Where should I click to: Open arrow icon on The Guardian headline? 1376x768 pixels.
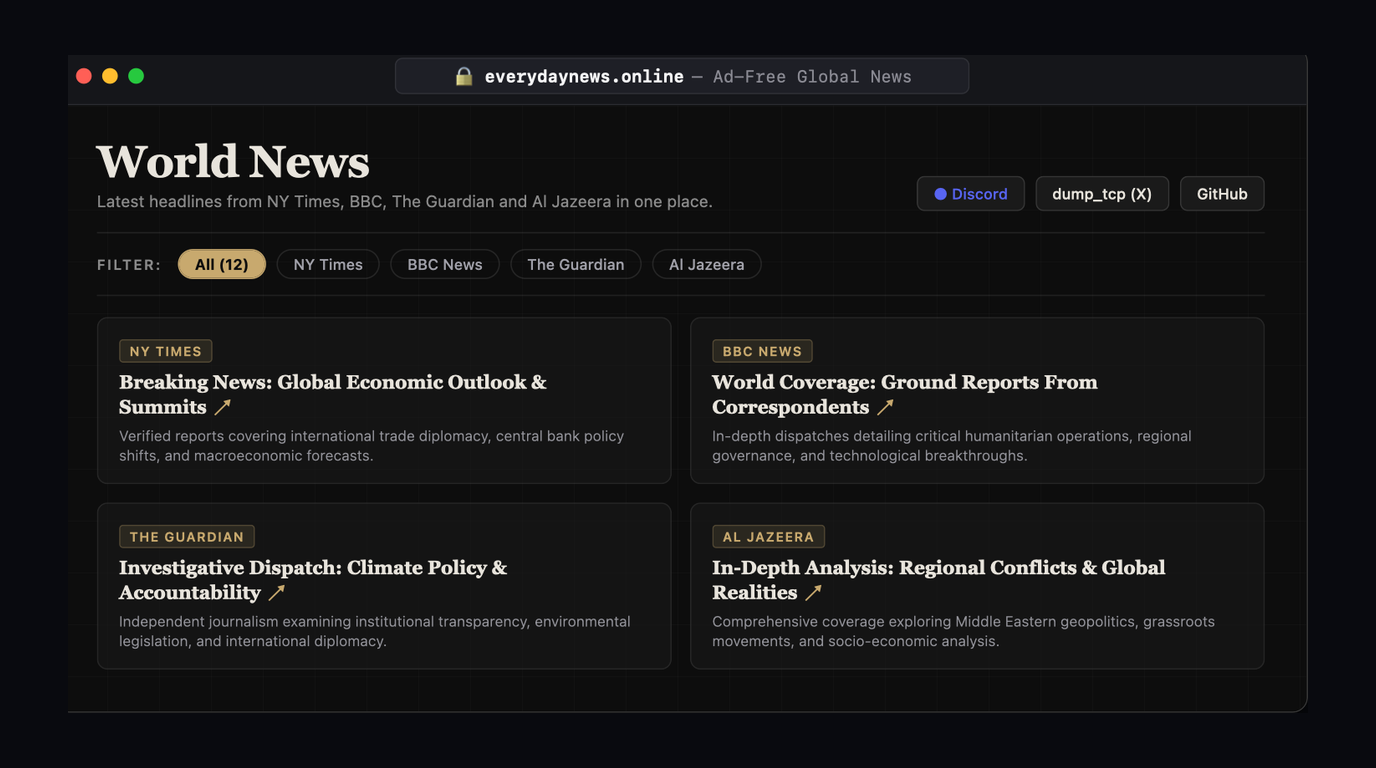pyautogui.click(x=277, y=593)
